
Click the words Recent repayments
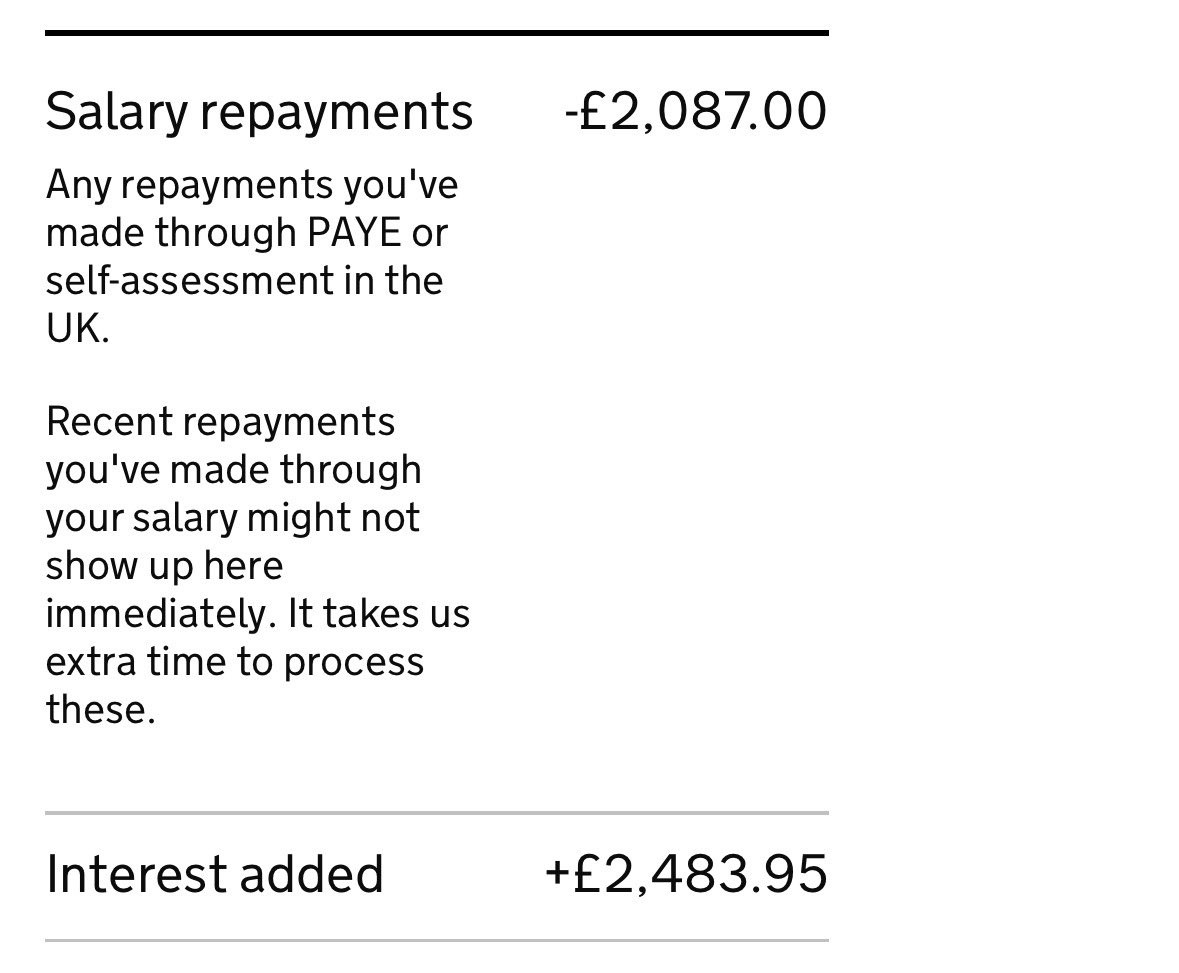[x=220, y=422]
